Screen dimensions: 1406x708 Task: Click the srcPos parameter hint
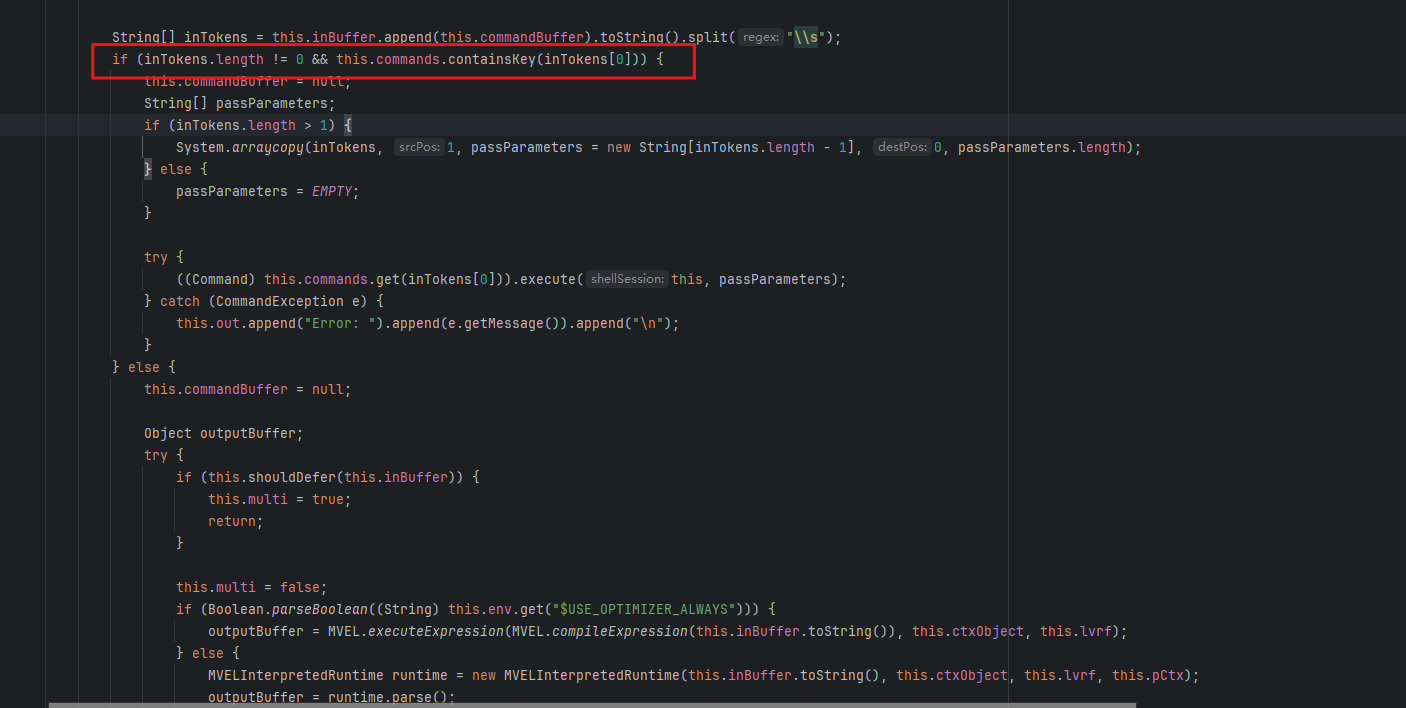[x=419, y=147]
